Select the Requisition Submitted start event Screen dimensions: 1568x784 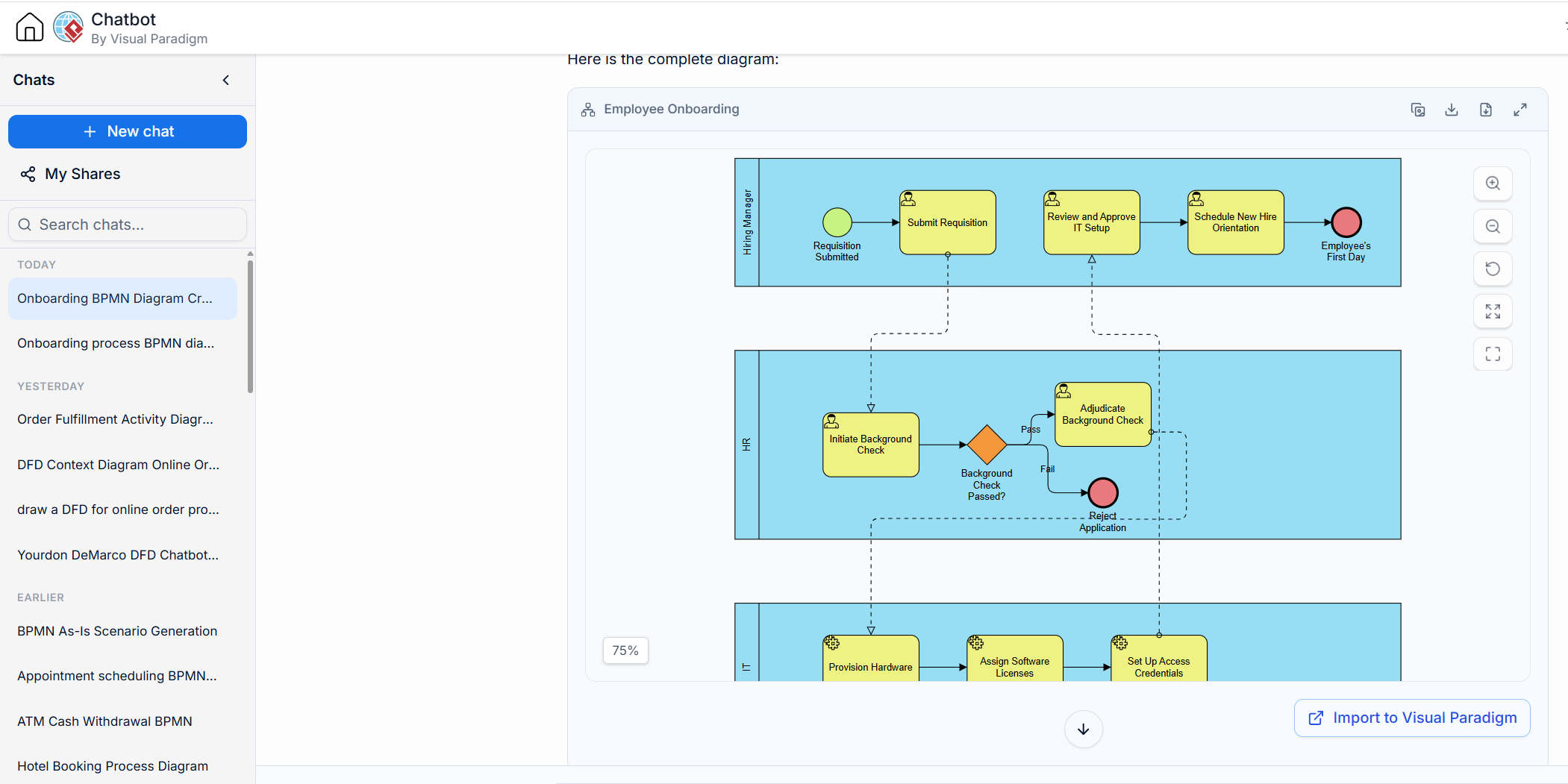click(x=837, y=222)
